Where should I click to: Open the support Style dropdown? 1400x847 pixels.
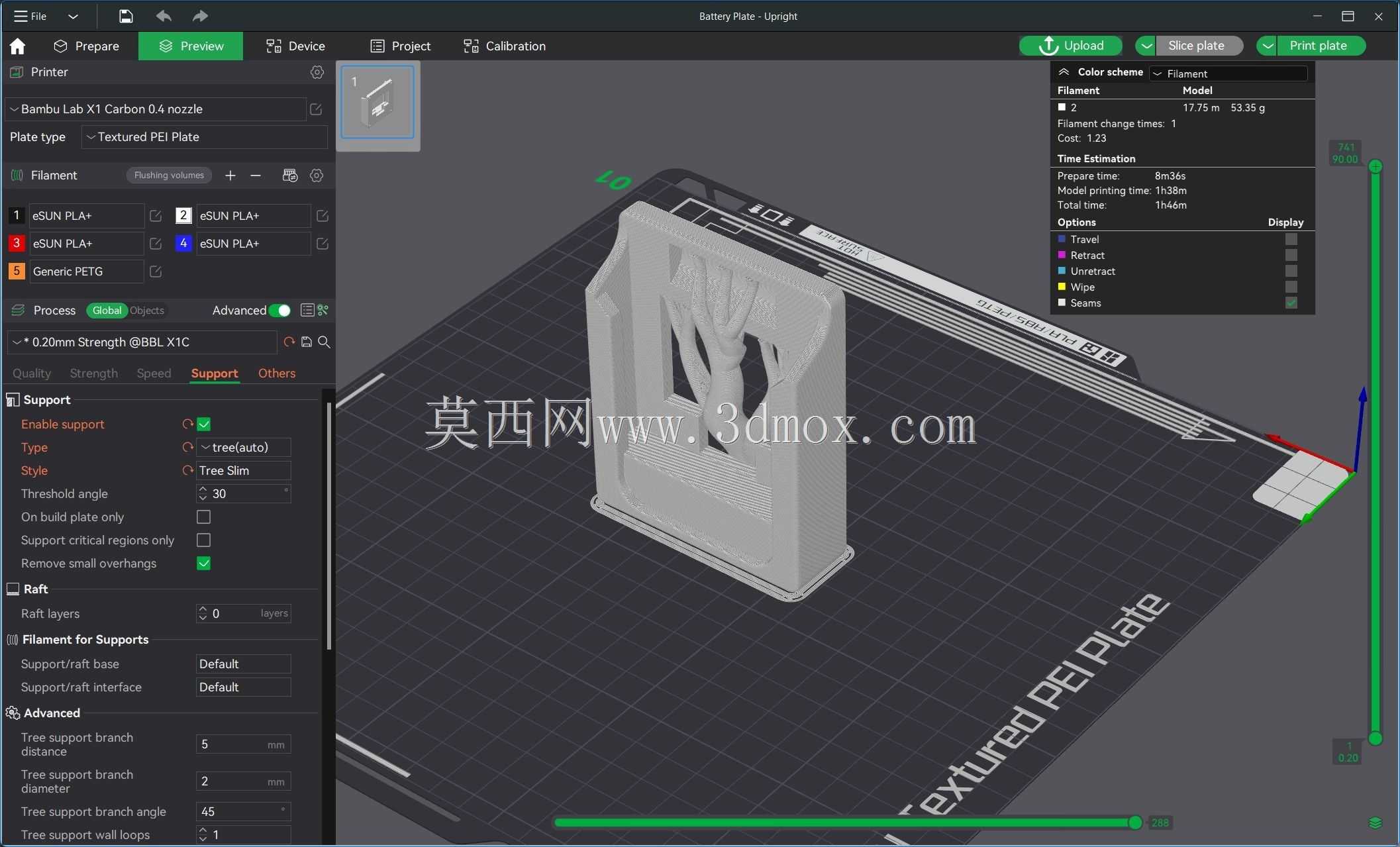coord(244,471)
